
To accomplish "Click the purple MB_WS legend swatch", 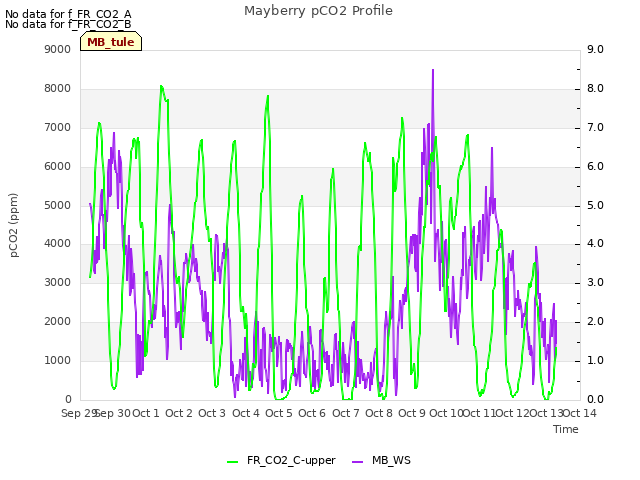I will [x=357, y=461].
